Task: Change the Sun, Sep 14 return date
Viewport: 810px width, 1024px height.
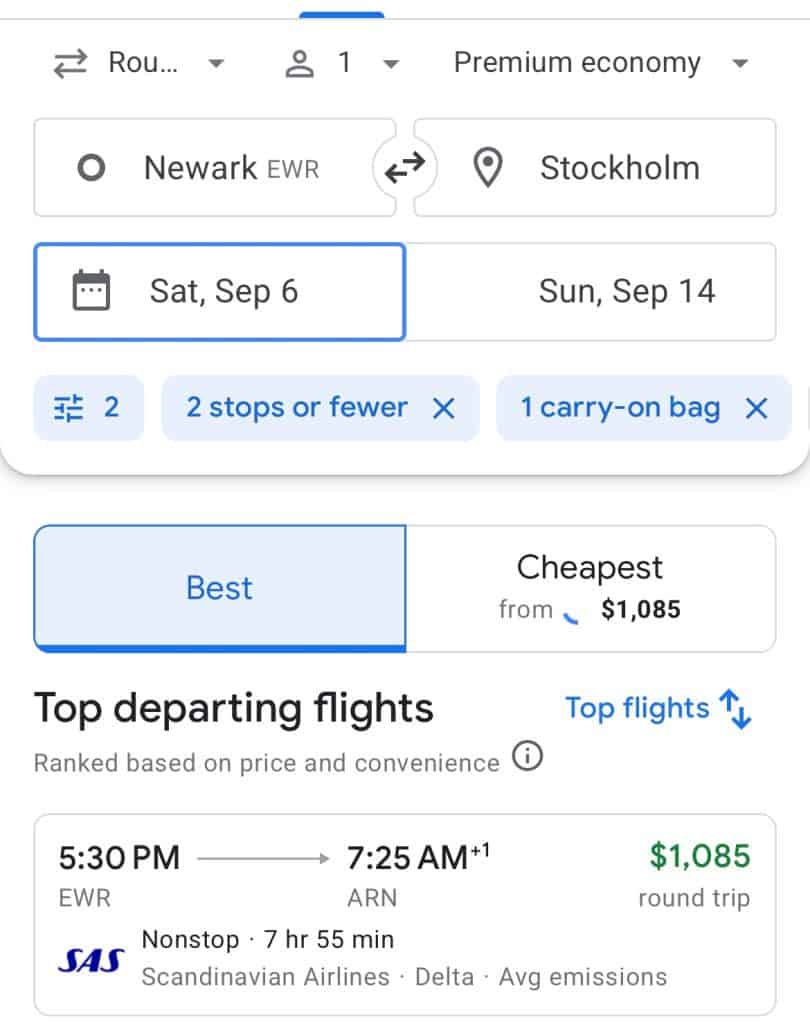Action: click(x=626, y=291)
